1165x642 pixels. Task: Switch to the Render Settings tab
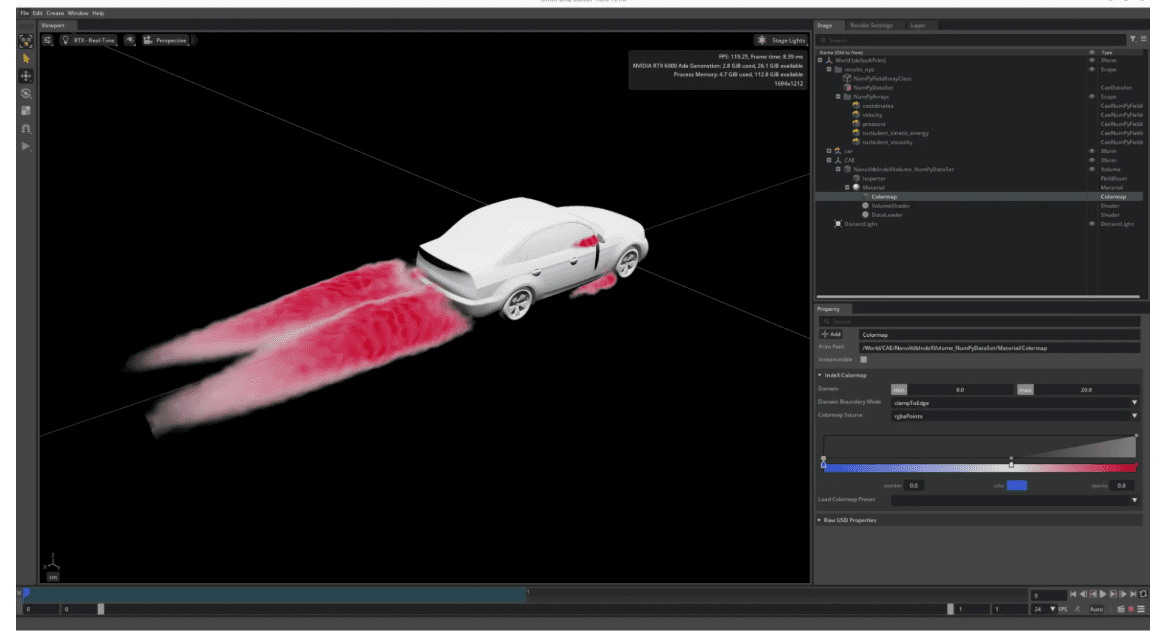(872, 24)
